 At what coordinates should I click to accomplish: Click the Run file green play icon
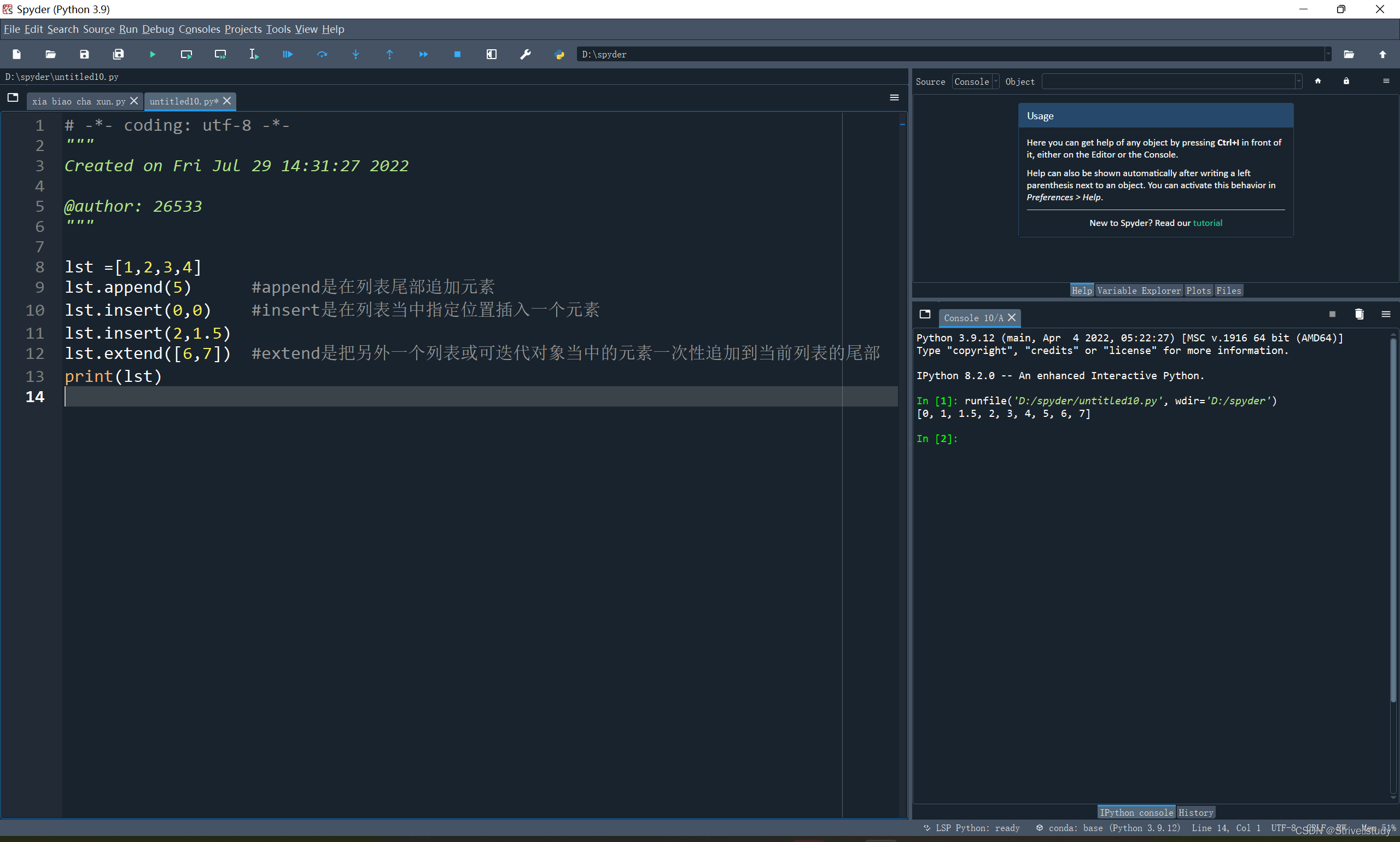tap(153, 55)
